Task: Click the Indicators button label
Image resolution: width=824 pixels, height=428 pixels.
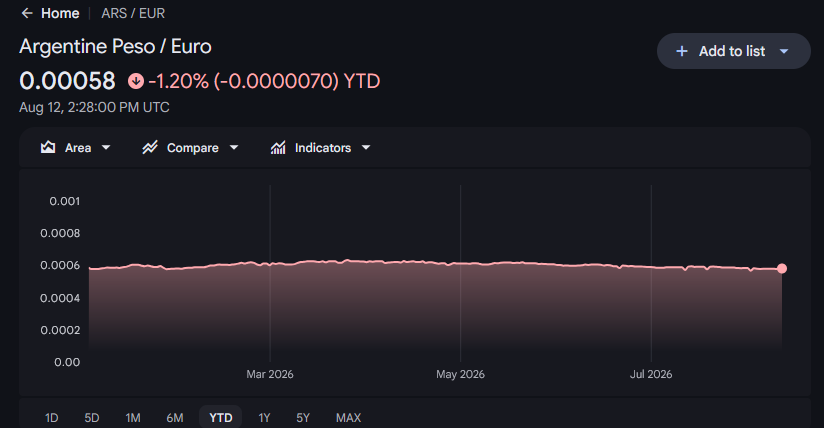Action: point(323,148)
